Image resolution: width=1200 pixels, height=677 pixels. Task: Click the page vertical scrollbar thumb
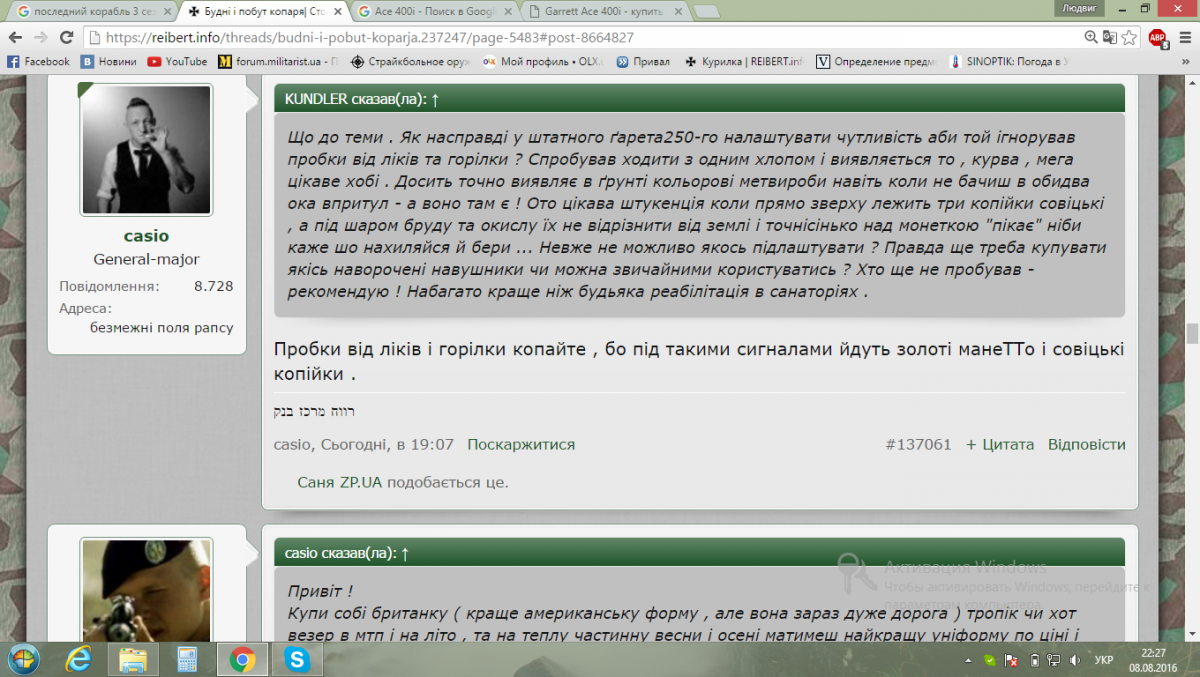1191,333
